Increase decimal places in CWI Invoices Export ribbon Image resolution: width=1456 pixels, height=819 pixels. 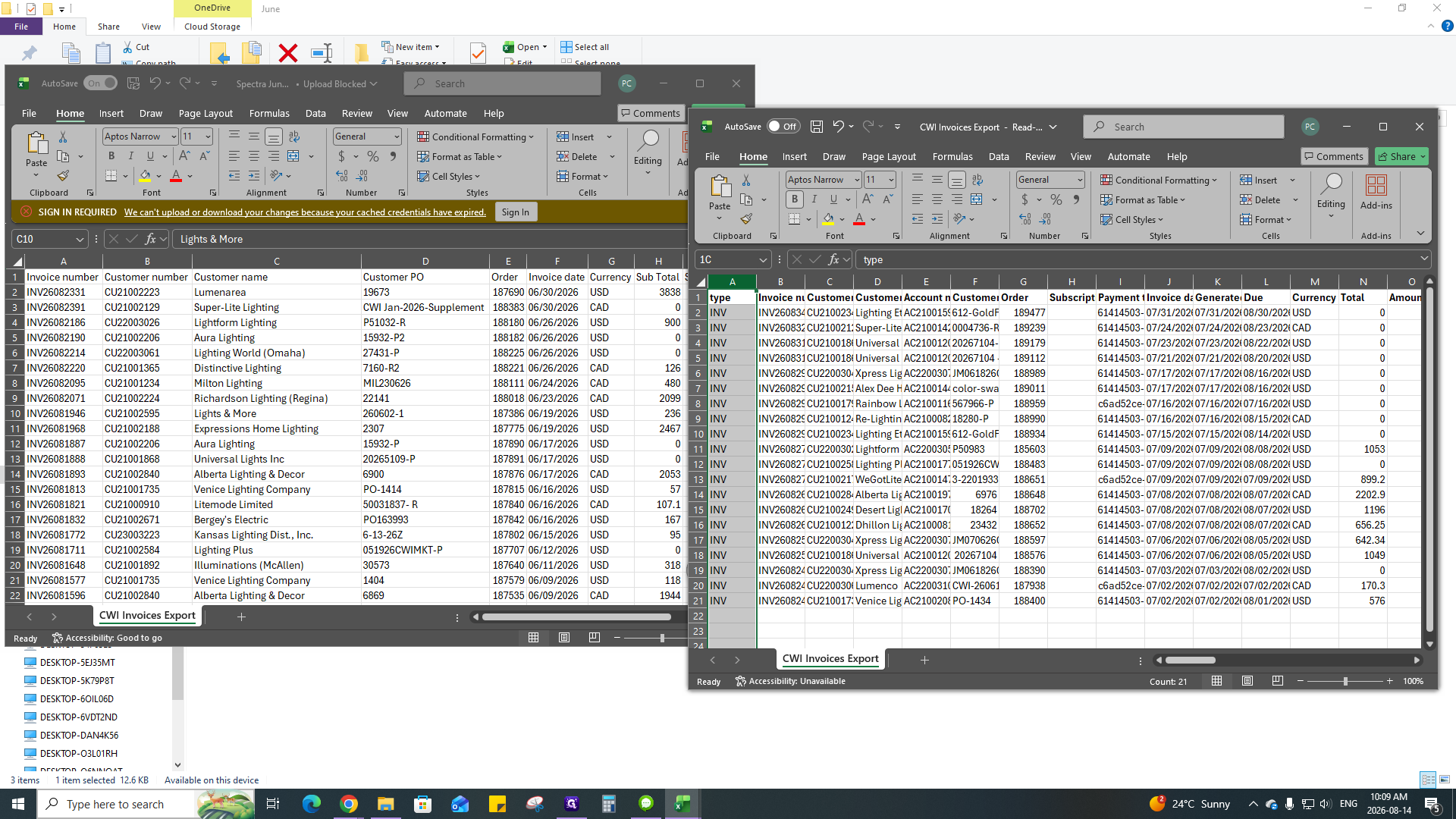tap(1025, 219)
